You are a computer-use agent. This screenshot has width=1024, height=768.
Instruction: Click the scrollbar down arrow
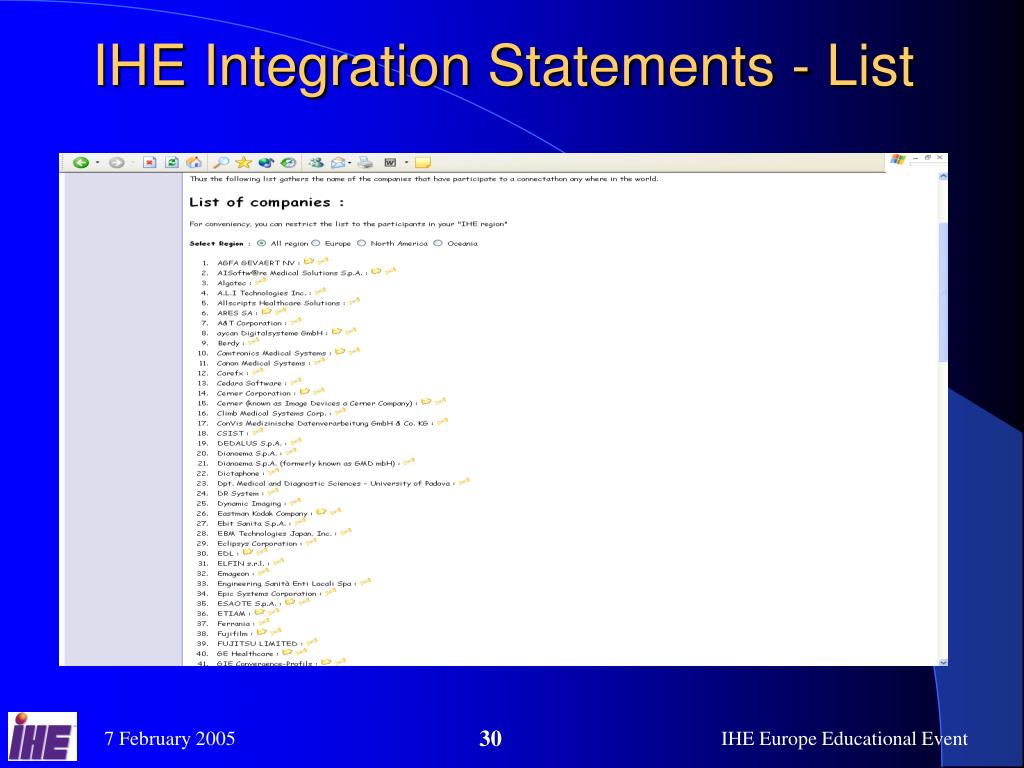[942, 662]
